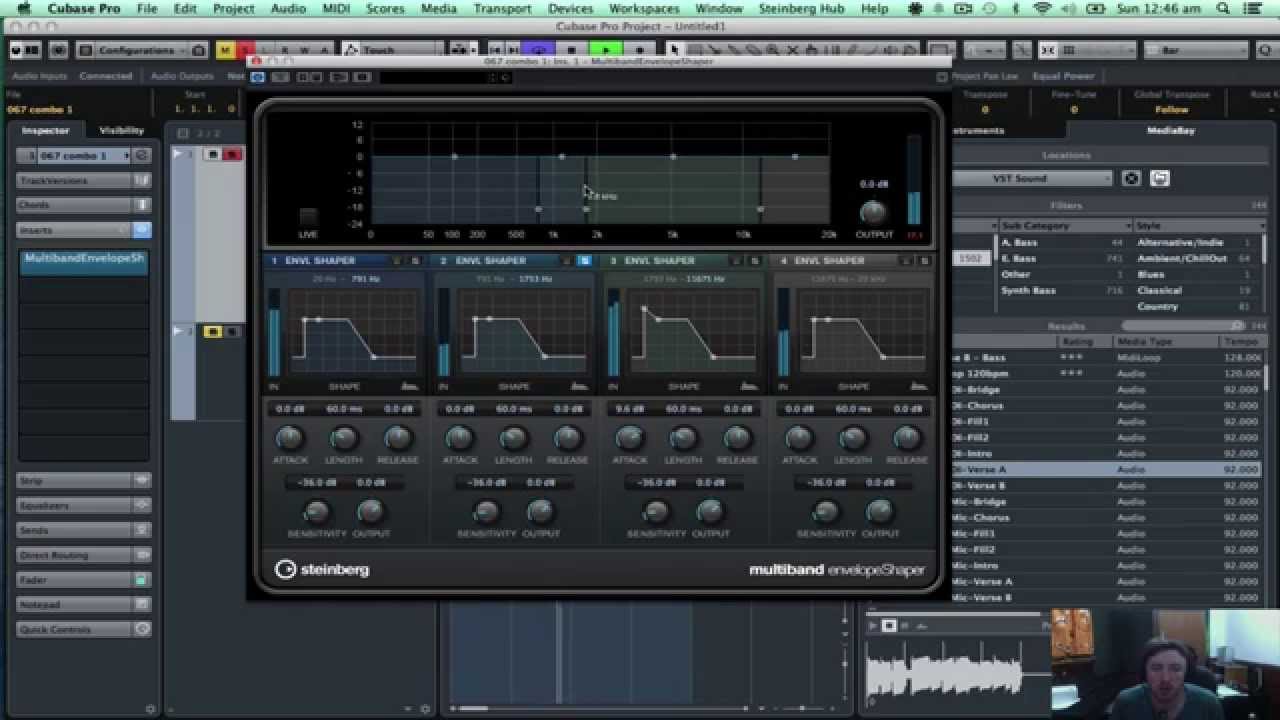This screenshot has width=1280, height=720.
Task: Solo band 4 Envl Shaper
Action: 925,261
